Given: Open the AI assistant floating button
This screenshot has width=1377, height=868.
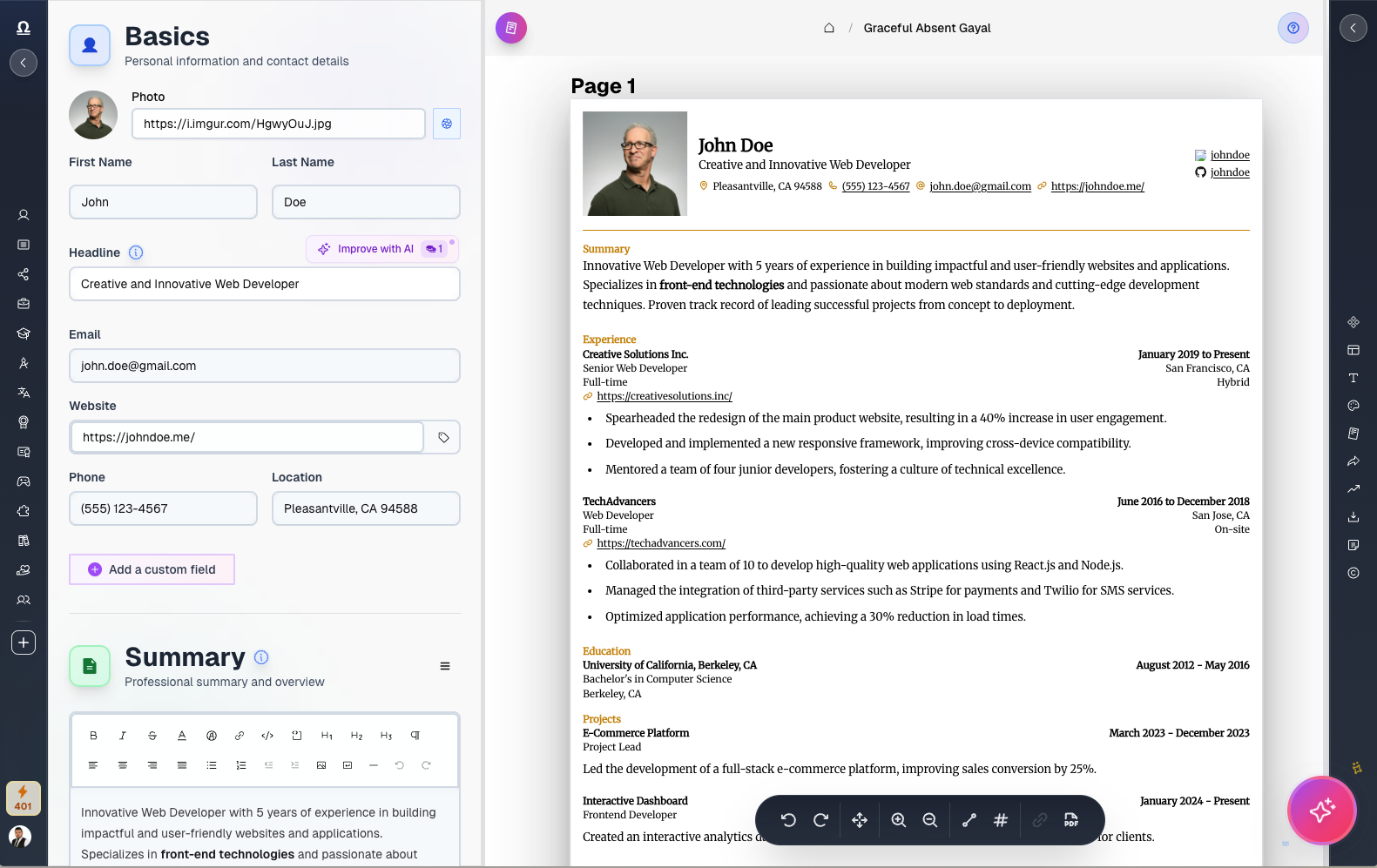Looking at the screenshot, I should click(x=1321, y=810).
